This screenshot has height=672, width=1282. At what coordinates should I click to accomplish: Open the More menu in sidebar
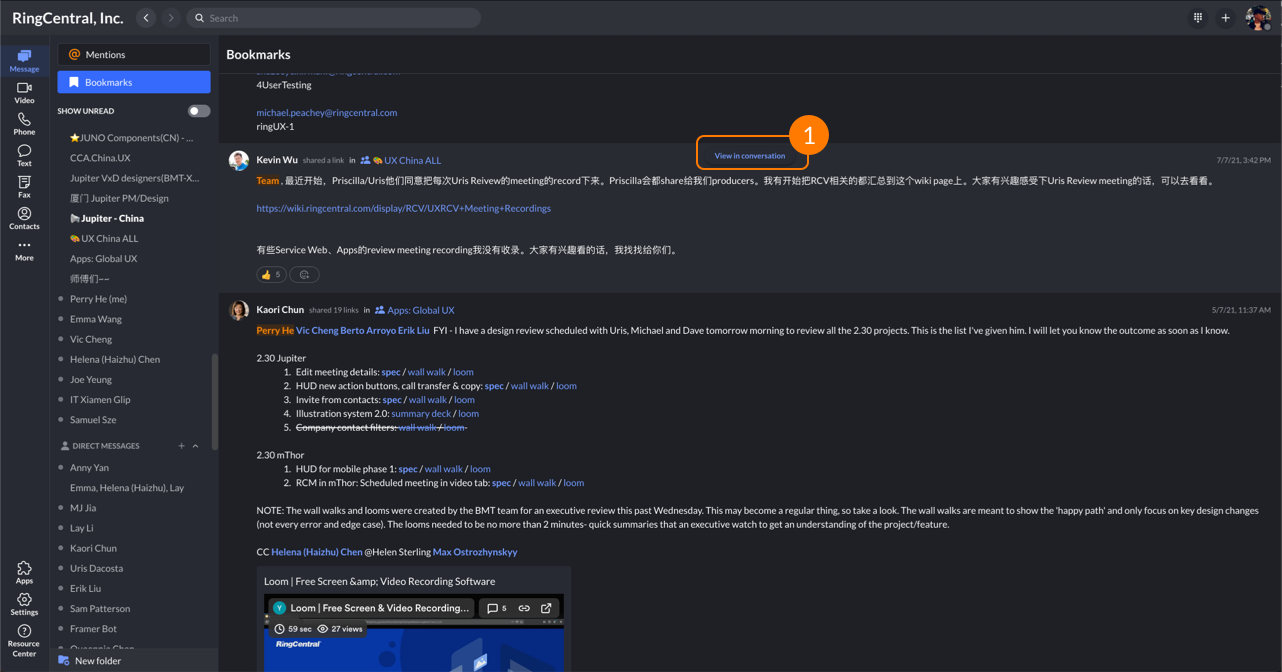point(24,250)
